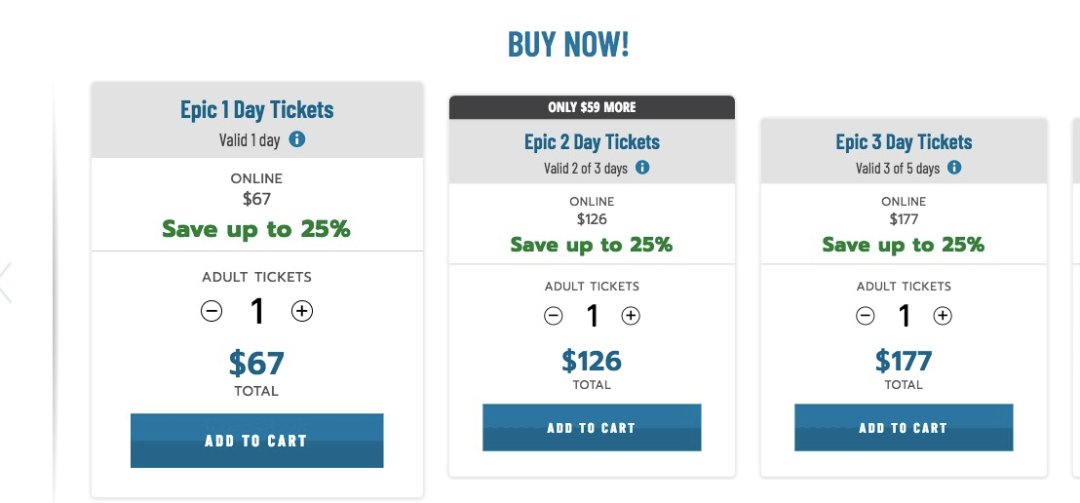Select the Epic 2 Day Tickets title

tap(592, 142)
